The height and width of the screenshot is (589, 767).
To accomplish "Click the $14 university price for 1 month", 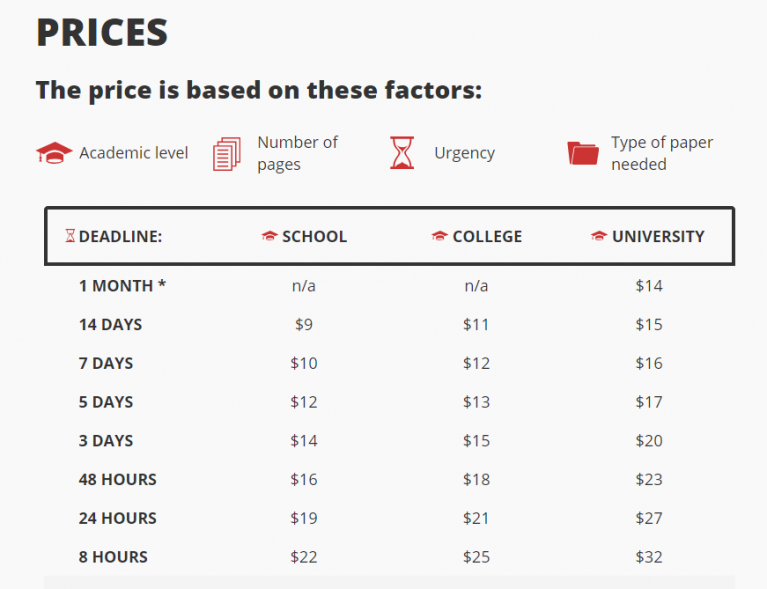I will coord(649,286).
